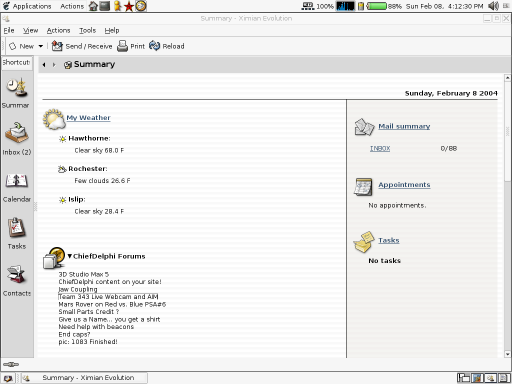Click the ChiefDelphi Forums news icon
The width and height of the screenshot is (512, 384).
pos(54,258)
